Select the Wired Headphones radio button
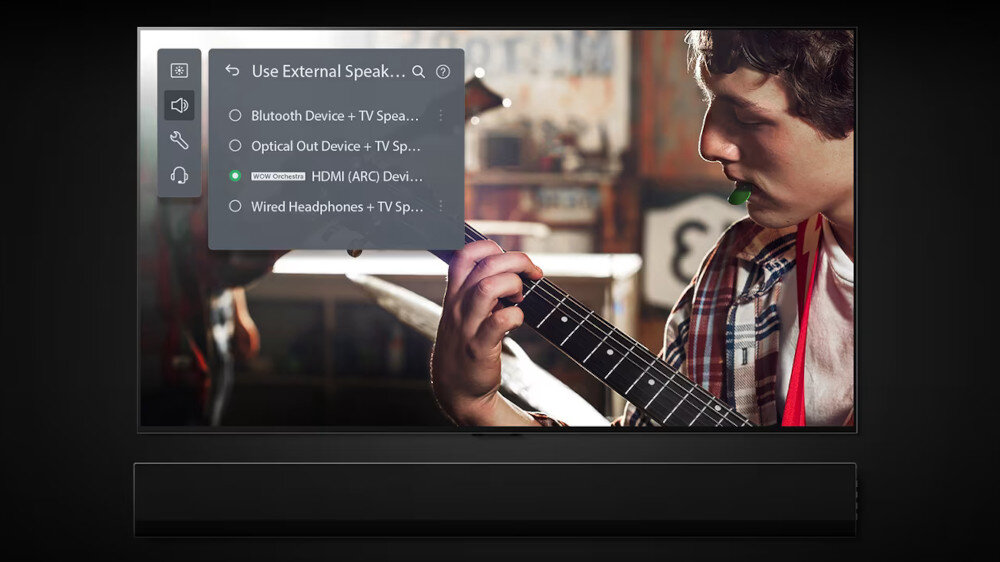 click(x=235, y=206)
